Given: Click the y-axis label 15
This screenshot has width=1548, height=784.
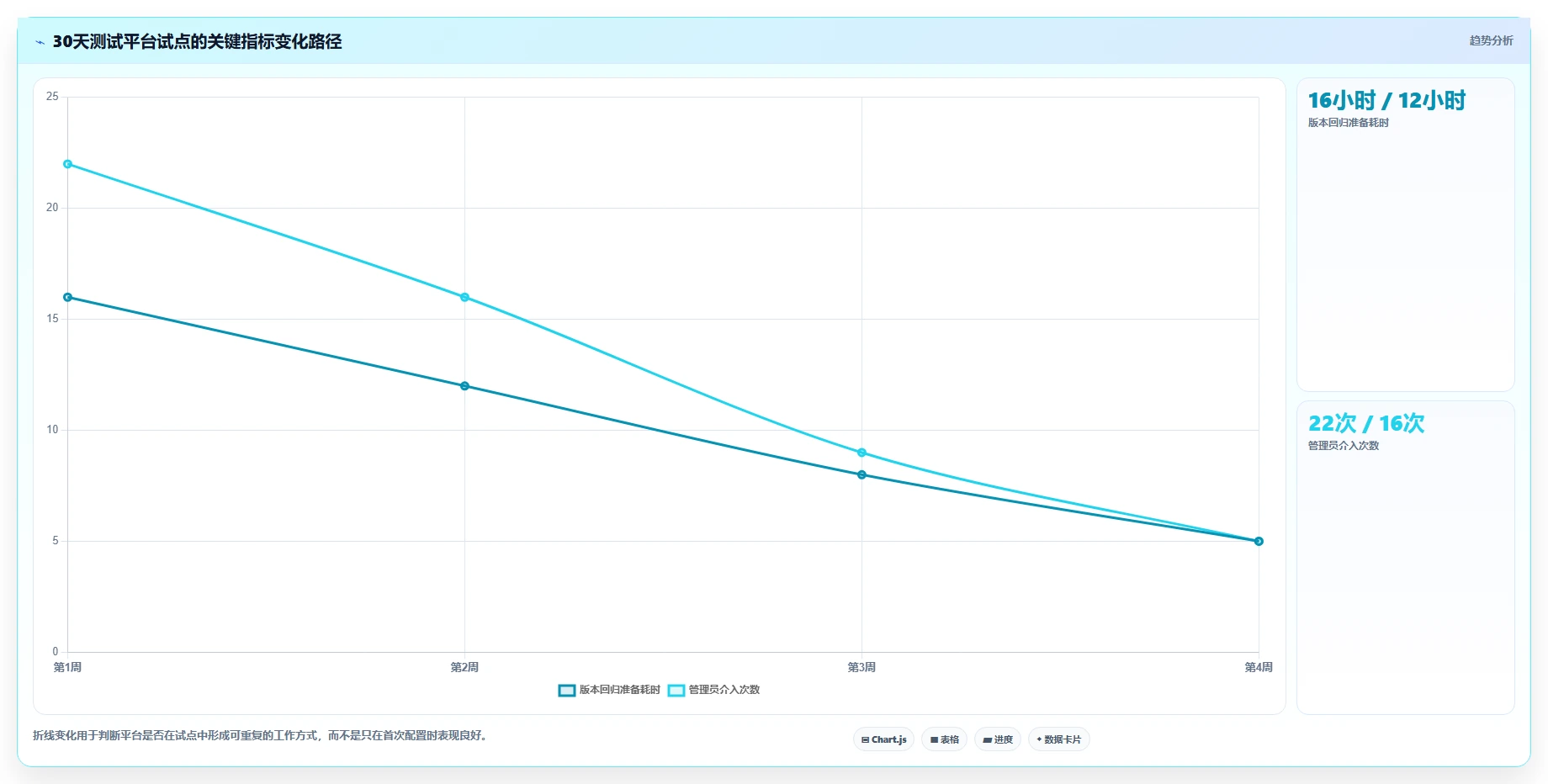Looking at the screenshot, I should pyautogui.click(x=52, y=319).
